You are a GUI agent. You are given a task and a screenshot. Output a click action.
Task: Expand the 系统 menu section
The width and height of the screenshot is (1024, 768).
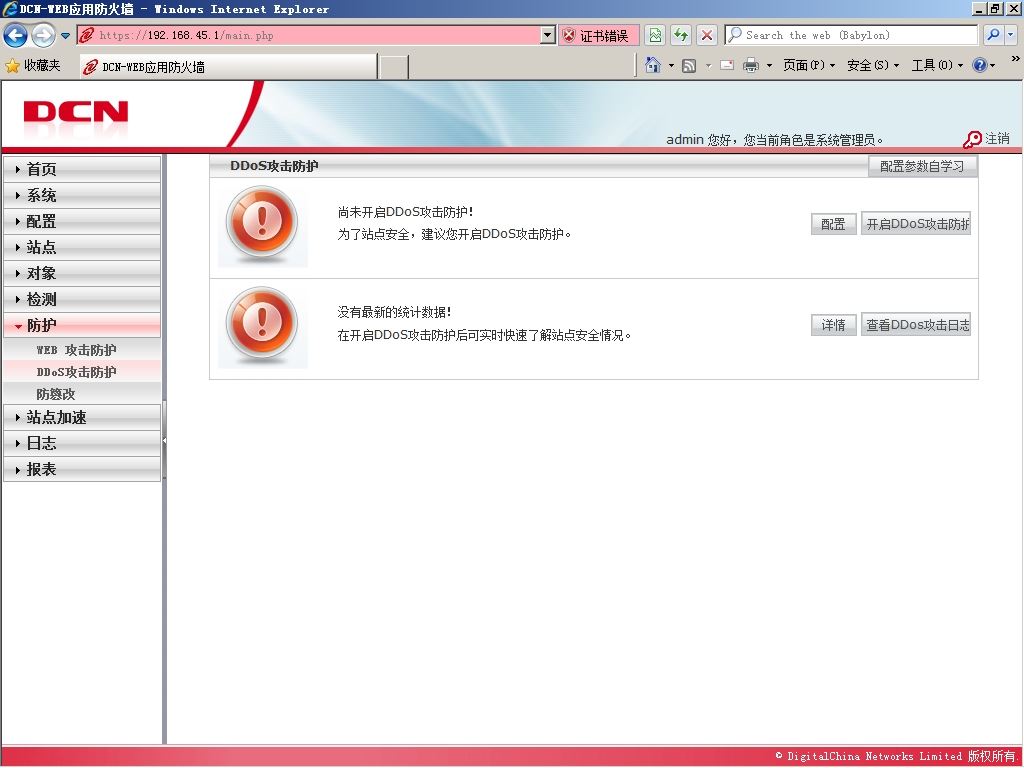82,195
